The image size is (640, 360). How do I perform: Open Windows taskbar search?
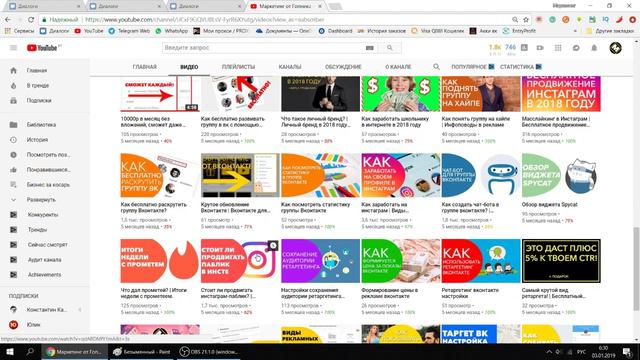pos(30,351)
